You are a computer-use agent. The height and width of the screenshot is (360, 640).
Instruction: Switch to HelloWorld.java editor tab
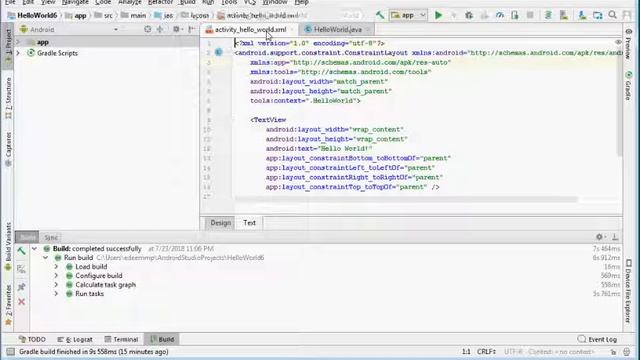click(337, 29)
